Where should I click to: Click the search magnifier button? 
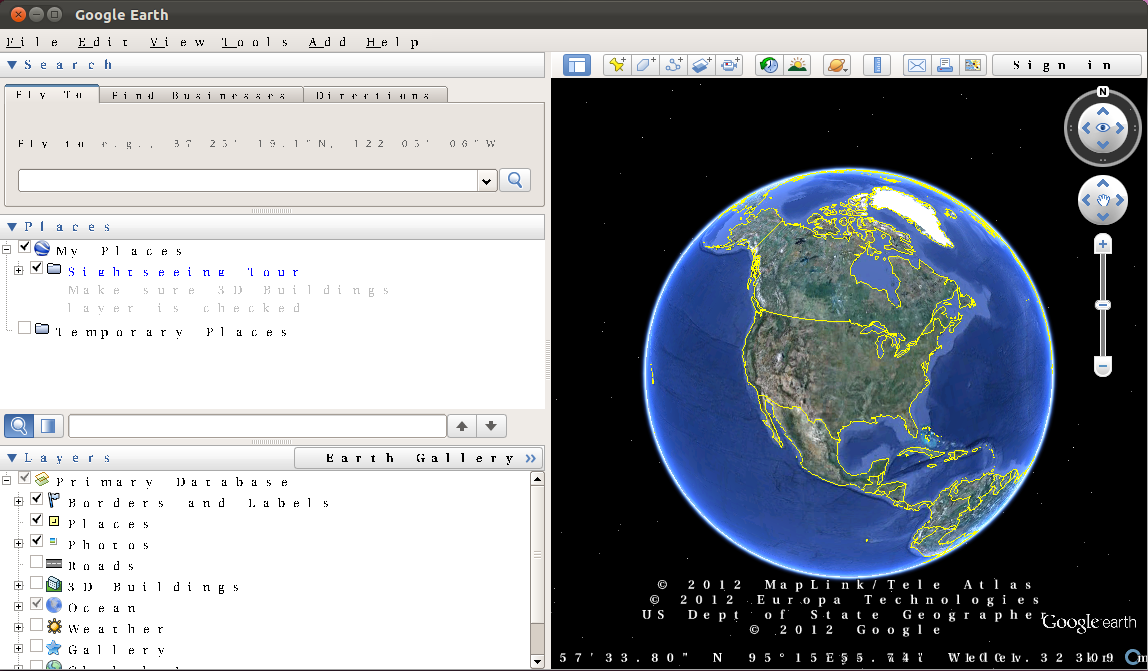(x=515, y=180)
